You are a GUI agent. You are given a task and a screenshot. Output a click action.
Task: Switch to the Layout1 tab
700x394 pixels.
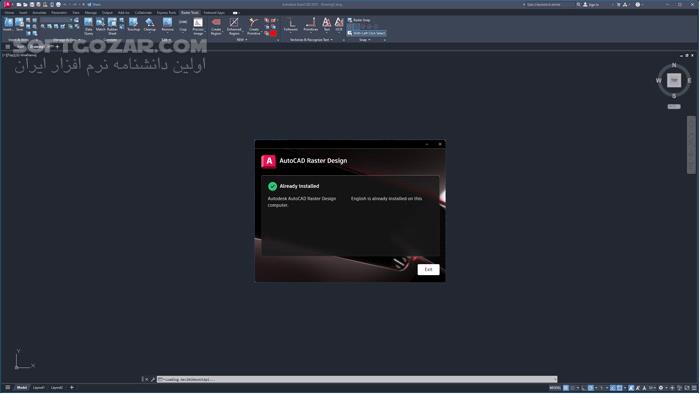click(39, 388)
